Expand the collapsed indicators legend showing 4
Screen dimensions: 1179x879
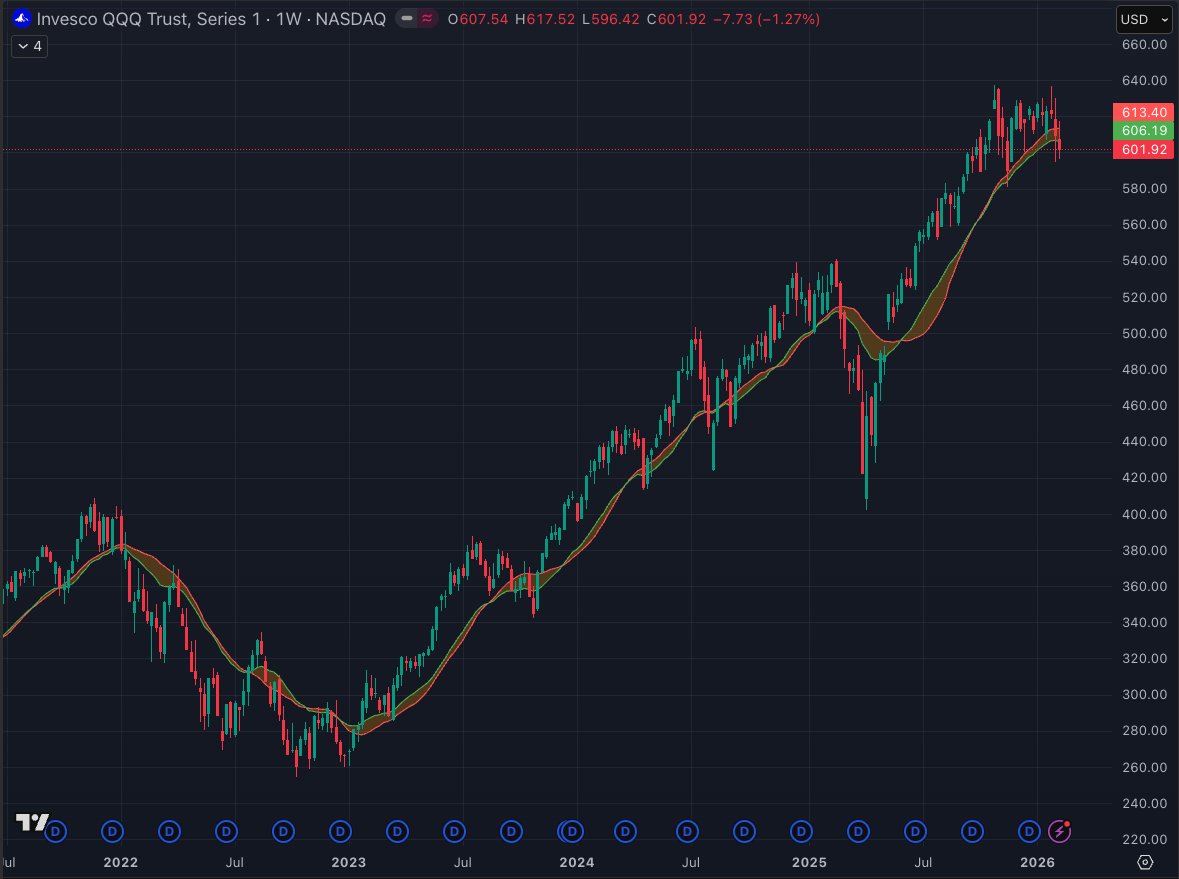point(29,46)
